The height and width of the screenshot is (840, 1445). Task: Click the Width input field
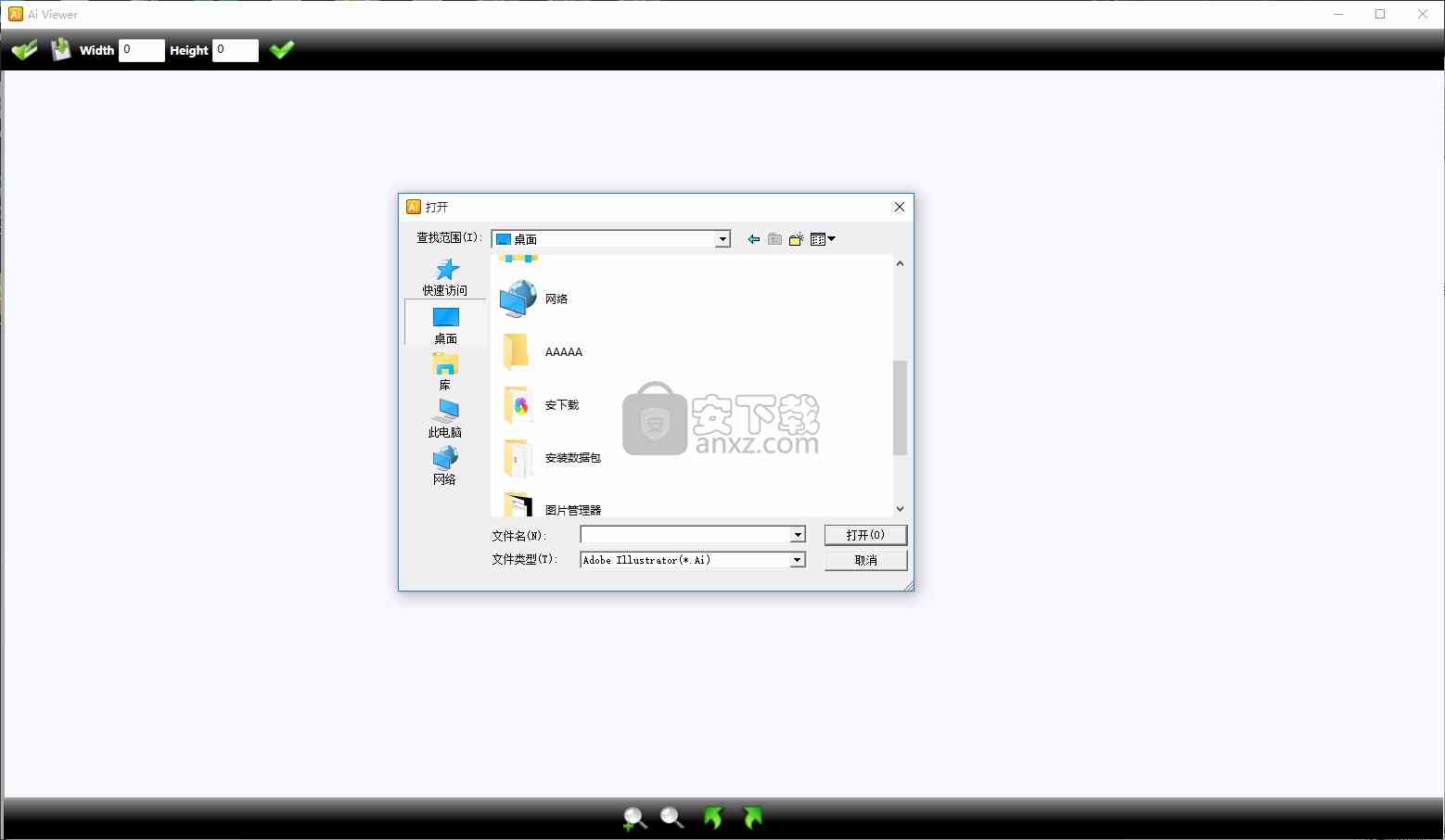point(142,50)
